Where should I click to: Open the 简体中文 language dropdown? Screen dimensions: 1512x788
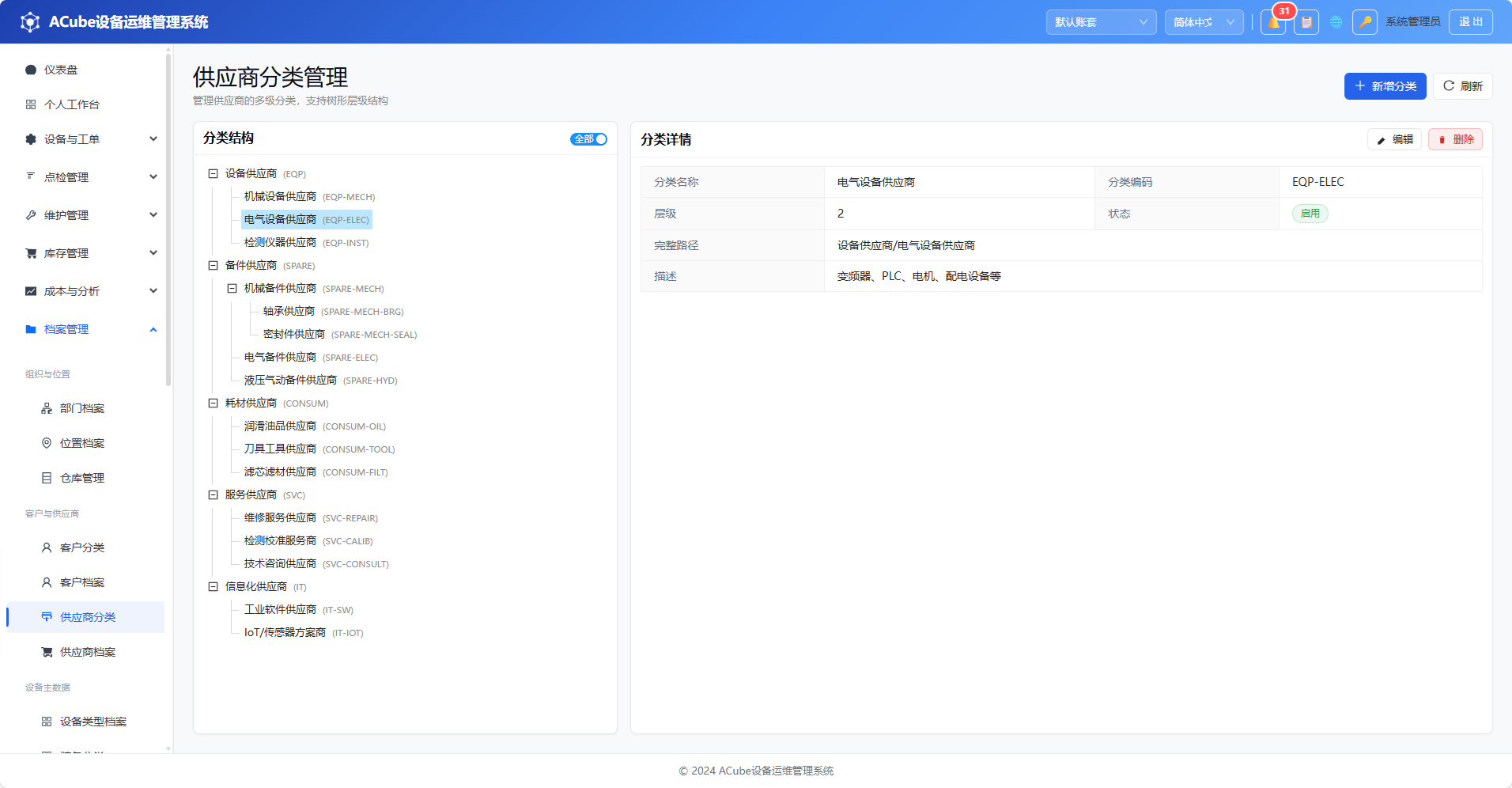click(x=1204, y=22)
